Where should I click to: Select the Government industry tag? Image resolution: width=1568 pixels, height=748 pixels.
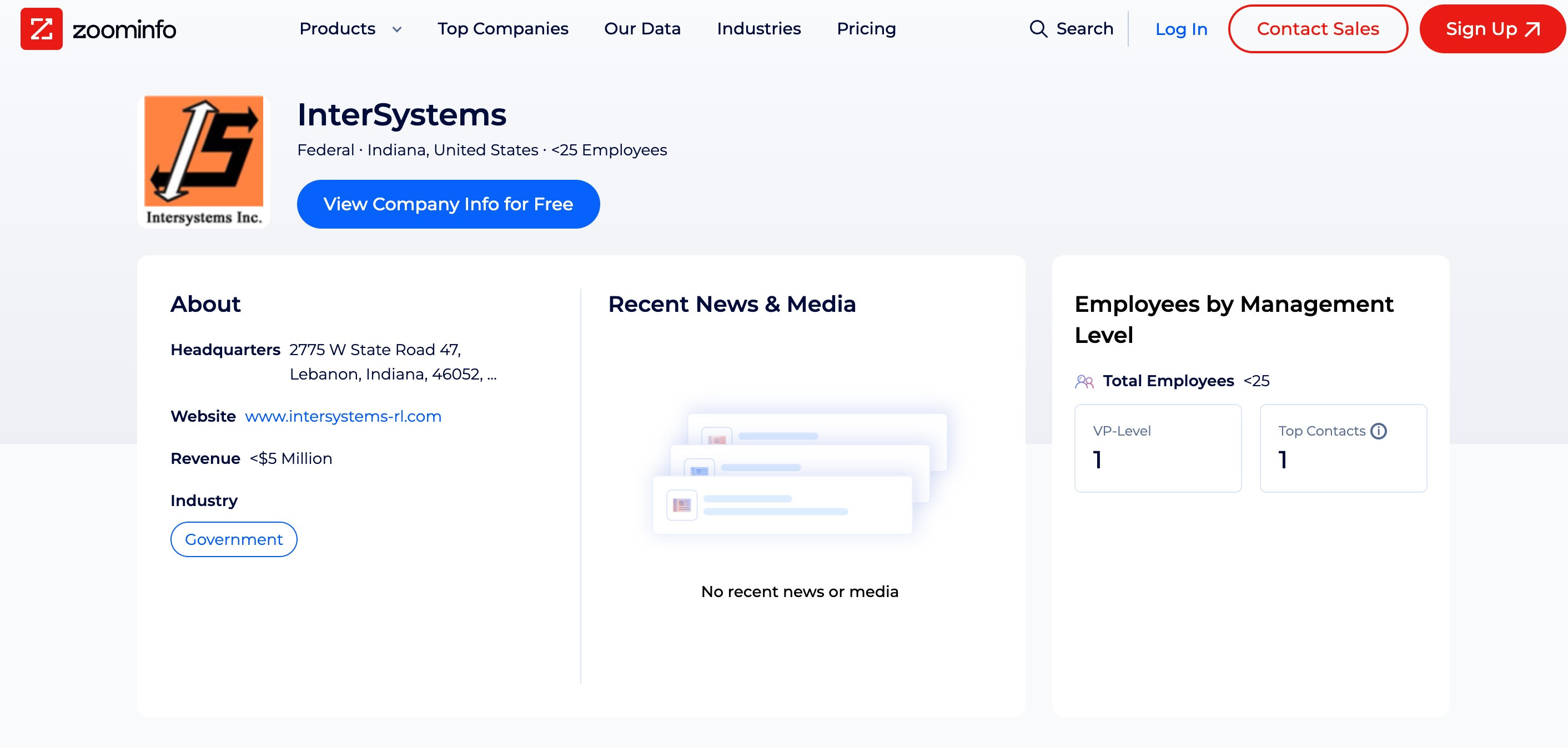(x=234, y=539)
